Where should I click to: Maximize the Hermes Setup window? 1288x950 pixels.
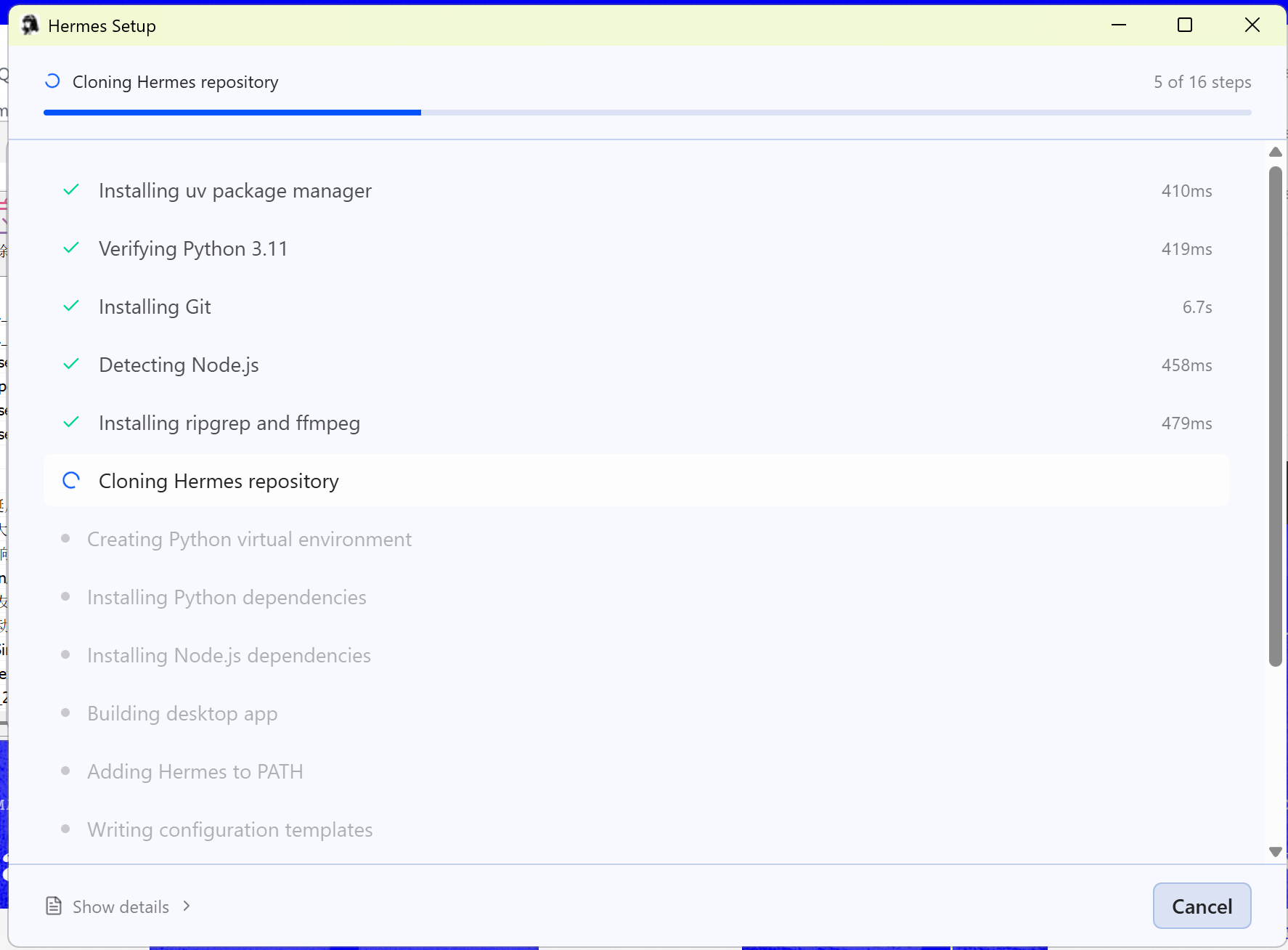1185,25
